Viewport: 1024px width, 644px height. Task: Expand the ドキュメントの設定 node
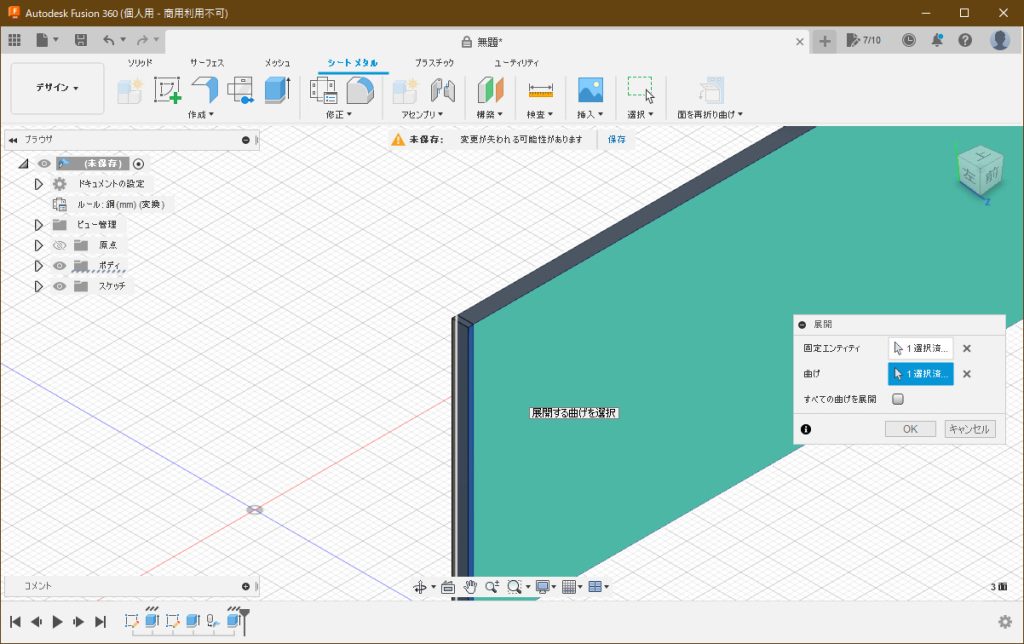click(x=39, y=184)
